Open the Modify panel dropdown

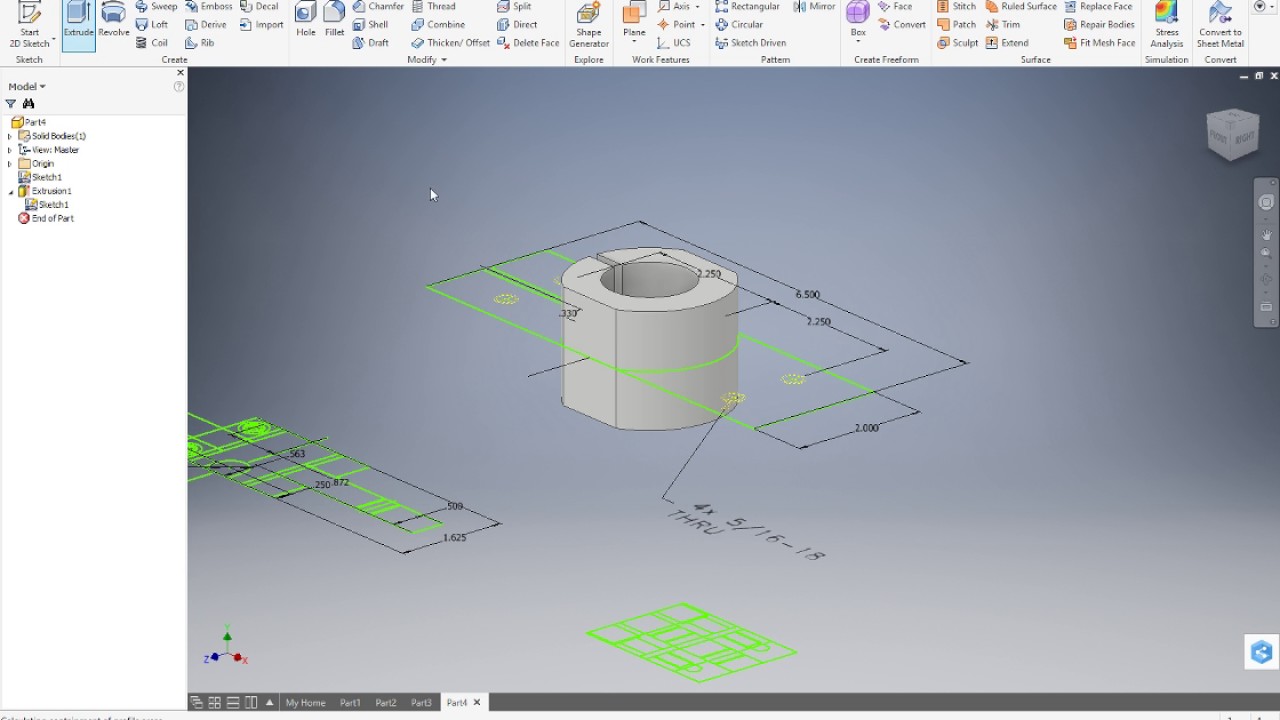pyautogui.click(x=427, y=60)
